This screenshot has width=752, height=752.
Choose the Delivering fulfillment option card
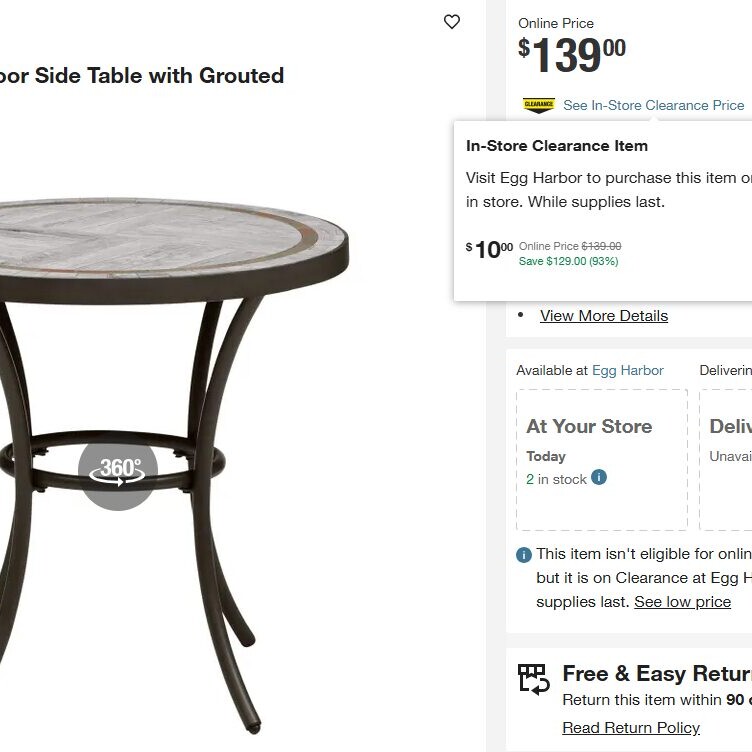[x=727, y=459]
